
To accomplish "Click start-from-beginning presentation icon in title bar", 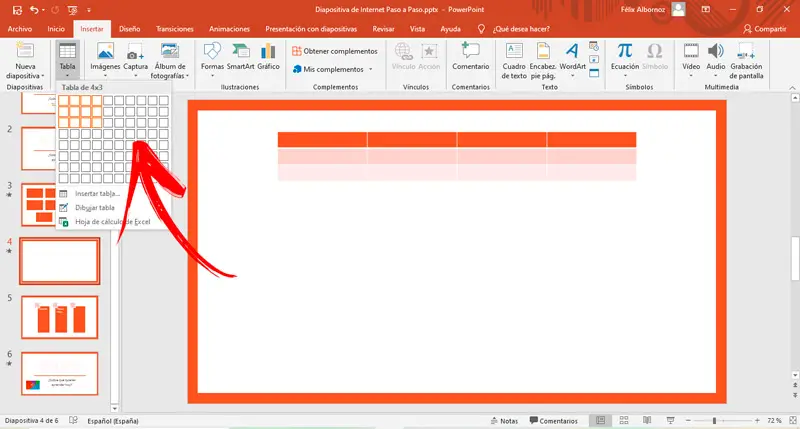I will (x=72, y=10).
